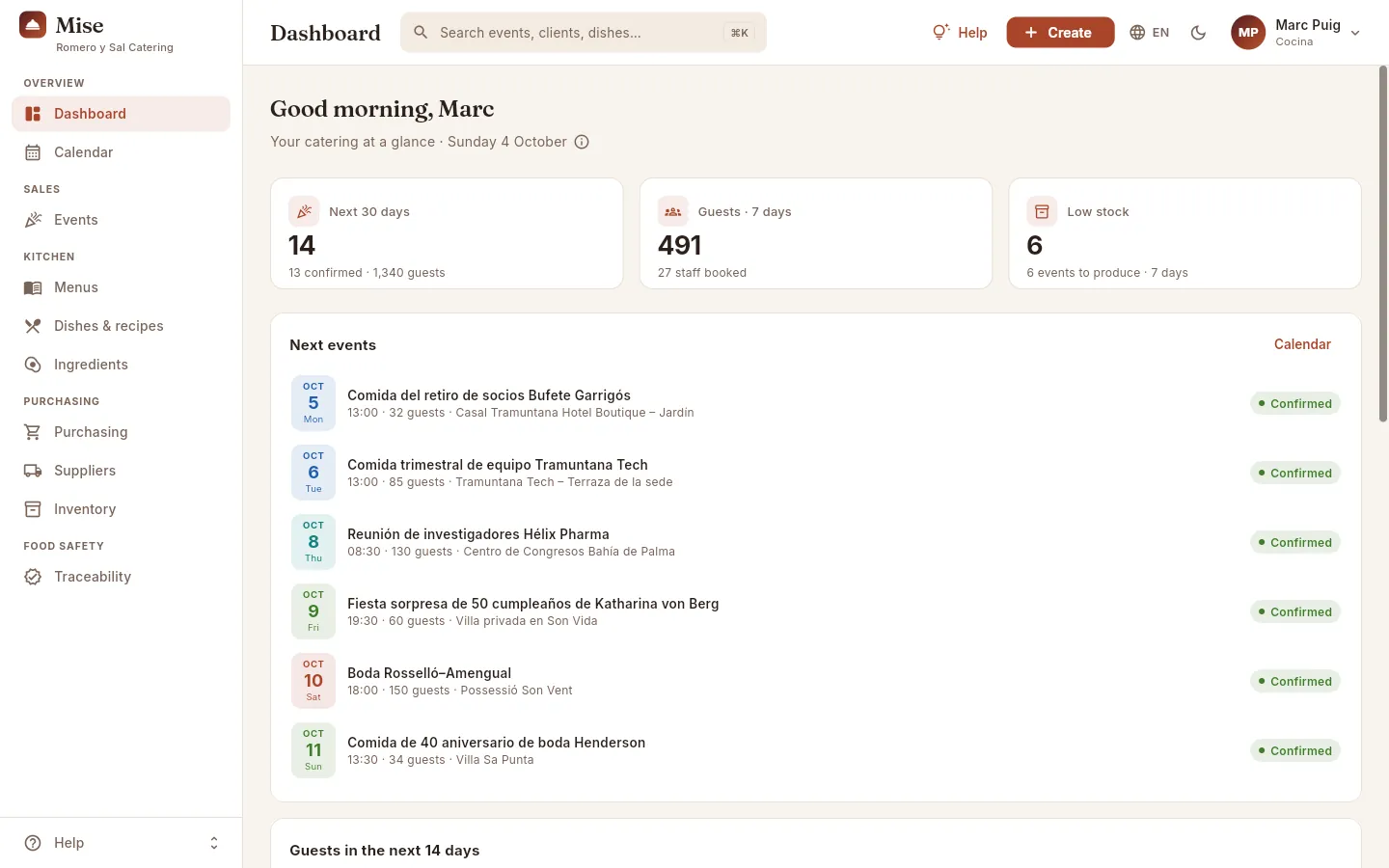
Task: Open Calendar in the sidebar
Action: point(121,152)
